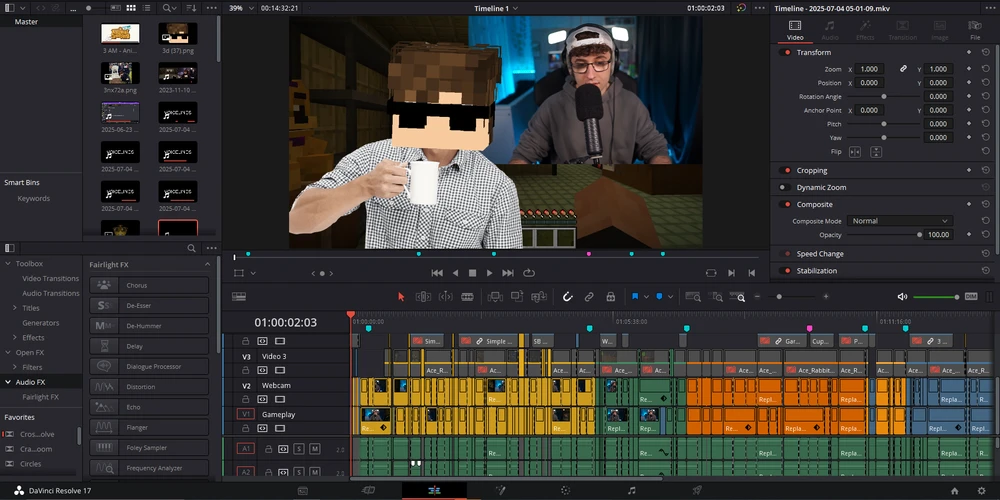Click the Replace Clip toolbar icon
This screenshot has width=1000, height=500.
tap(539, 297)
